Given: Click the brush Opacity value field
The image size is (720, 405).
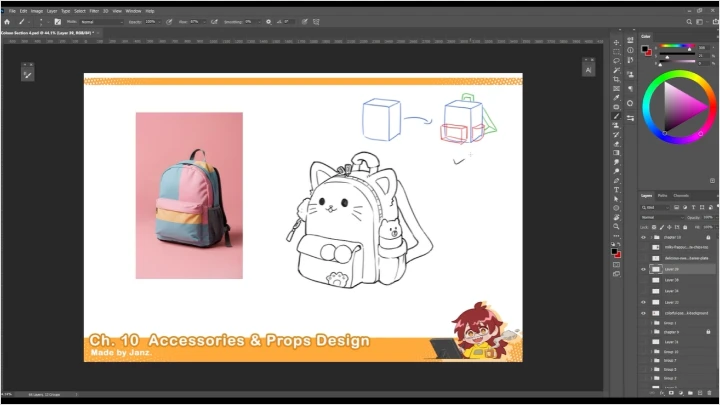Looking at the screenshot, I should click(151, 20).
